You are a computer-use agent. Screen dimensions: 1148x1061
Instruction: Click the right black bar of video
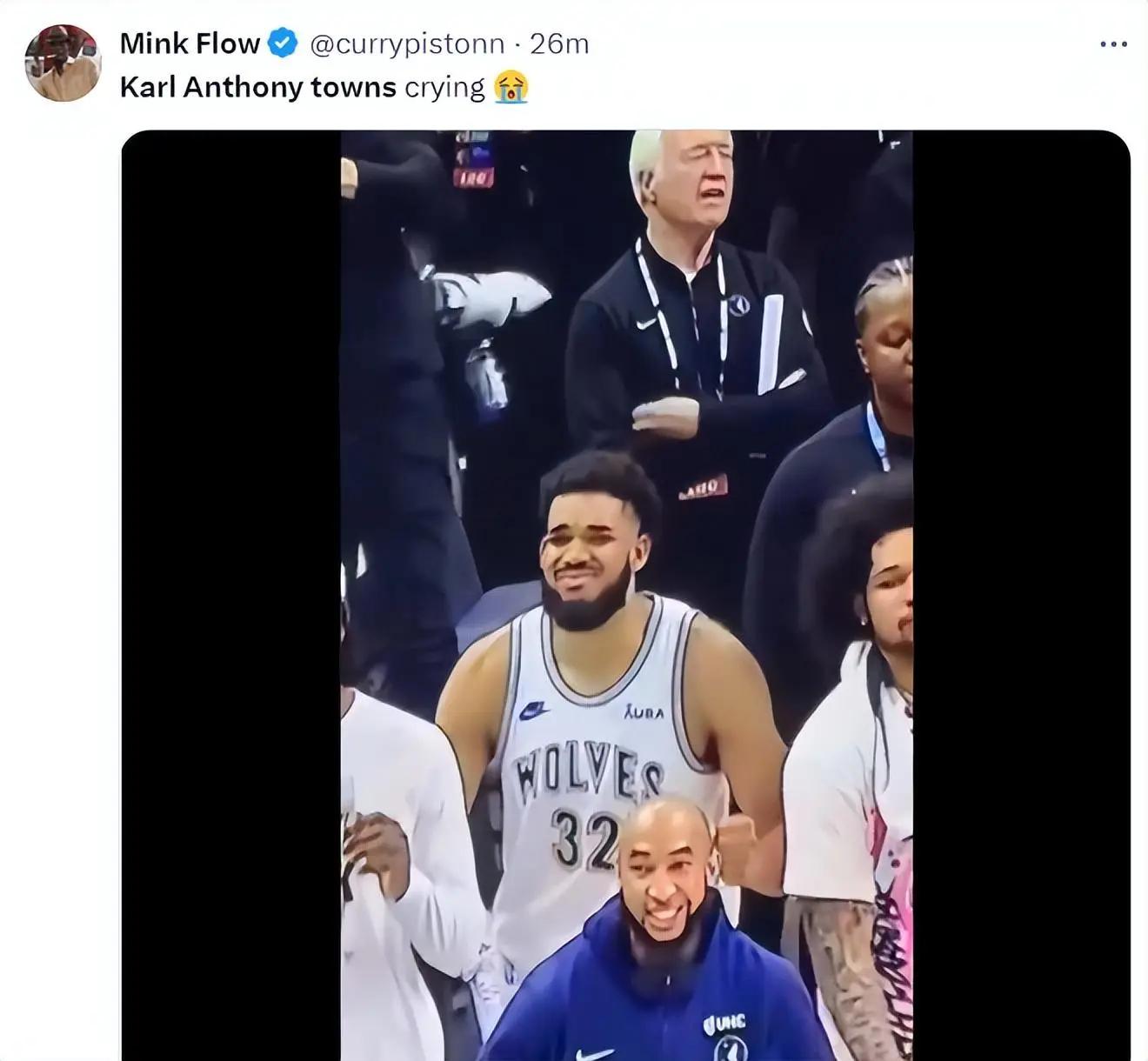point(1021,596)
